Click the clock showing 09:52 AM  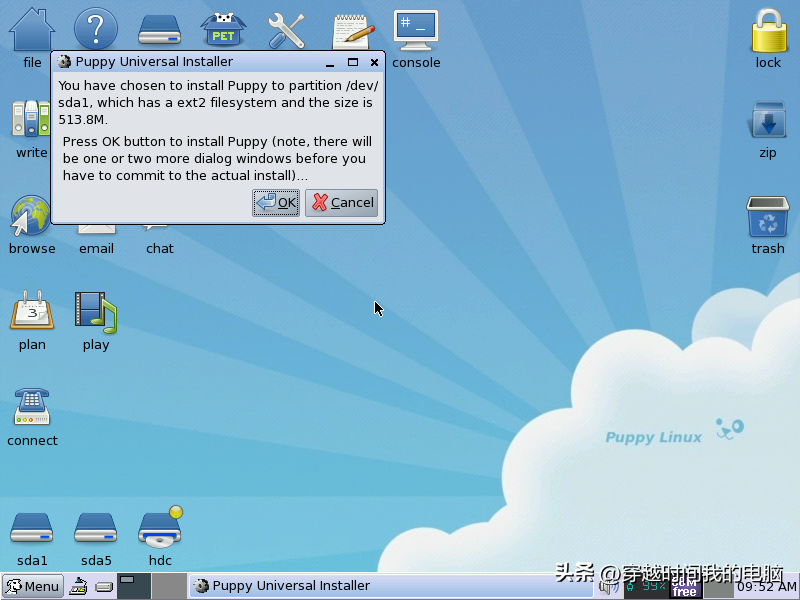[x=766, y=587]
